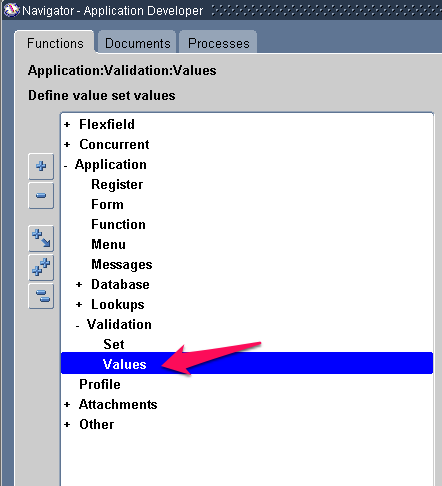The image size is (442, 486).
Task: Click the Collapse All (double minus) icon button
Action: (41, 296)
